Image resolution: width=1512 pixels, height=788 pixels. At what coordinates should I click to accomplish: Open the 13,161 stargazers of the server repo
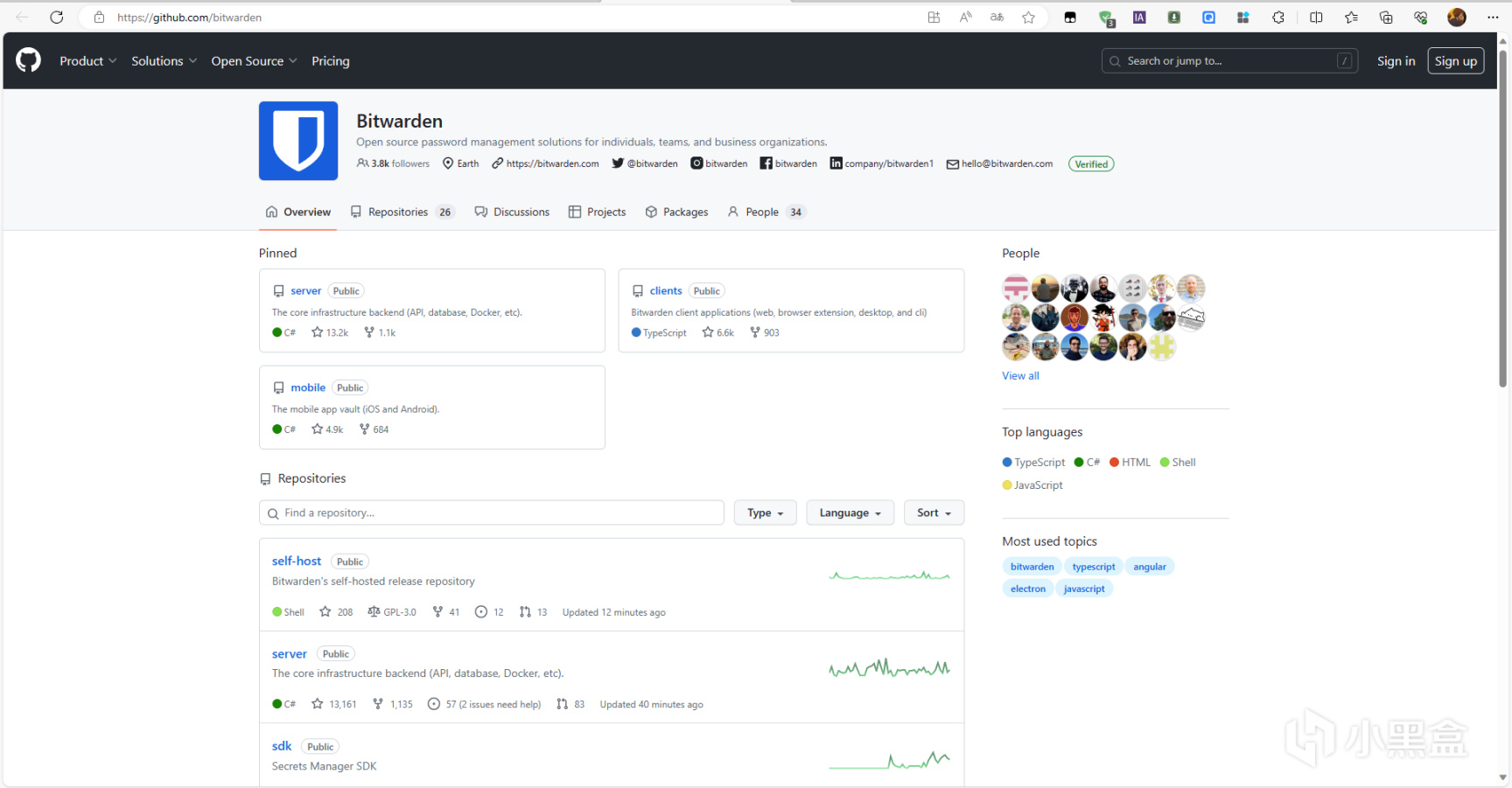tap(334, 704)
